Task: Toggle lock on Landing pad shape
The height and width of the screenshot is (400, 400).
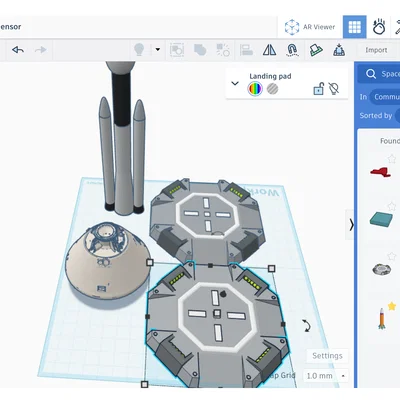Action: 318,89
